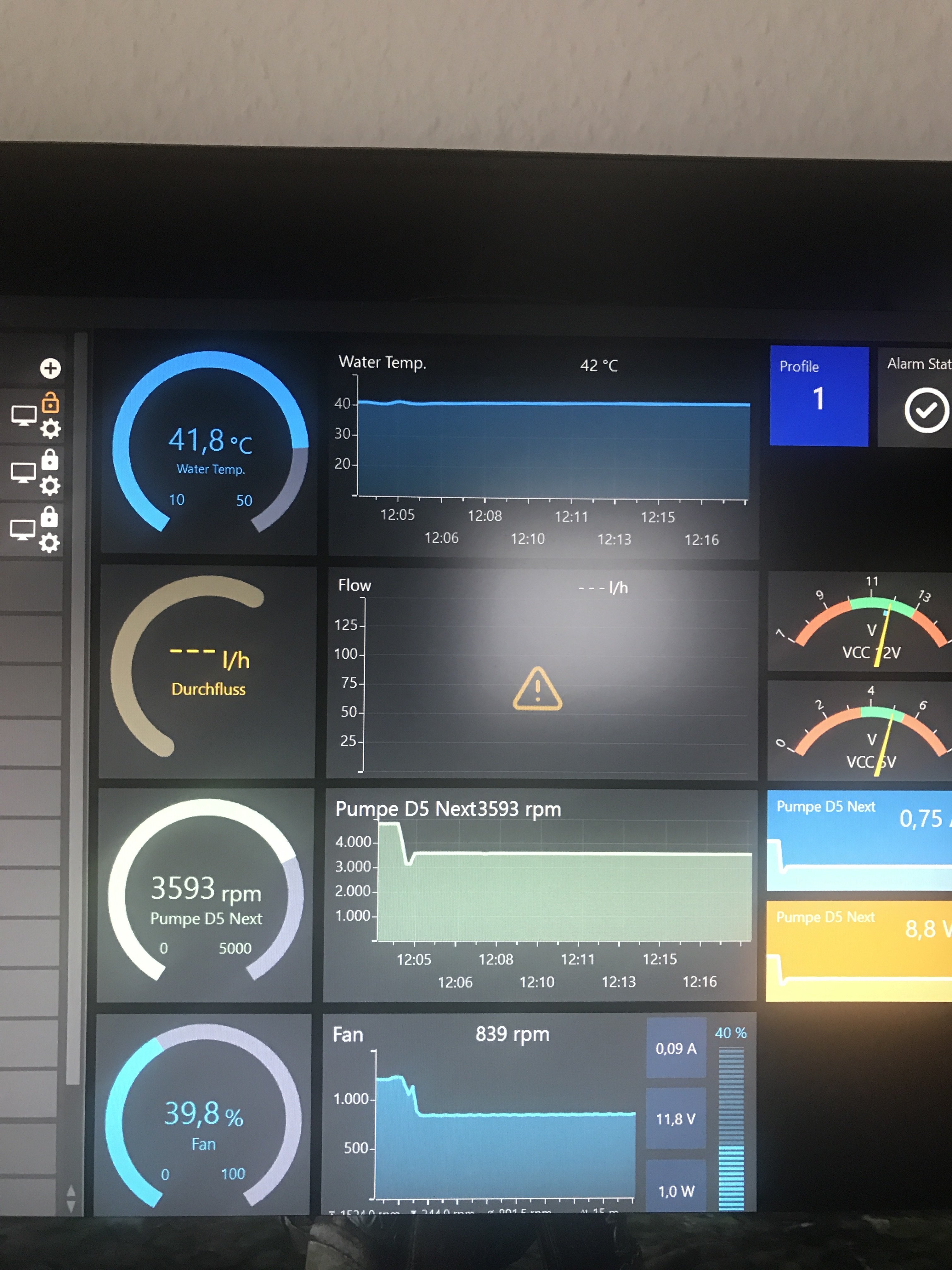The image size is (952, 1270).
Task: Open settings gear of the second page
Action: (50, 486)
